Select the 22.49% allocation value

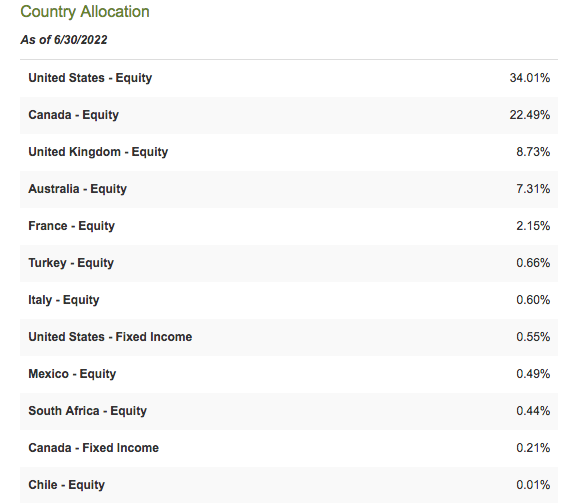[530, 115]
